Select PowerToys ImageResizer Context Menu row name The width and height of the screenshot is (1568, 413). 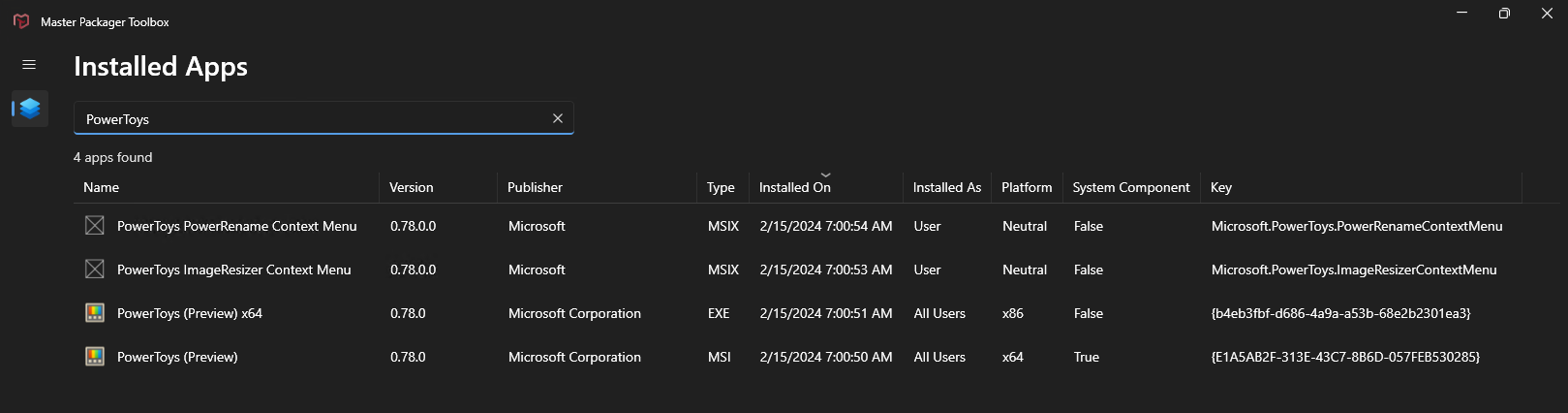pyautogui.click(x=234, y=270)
